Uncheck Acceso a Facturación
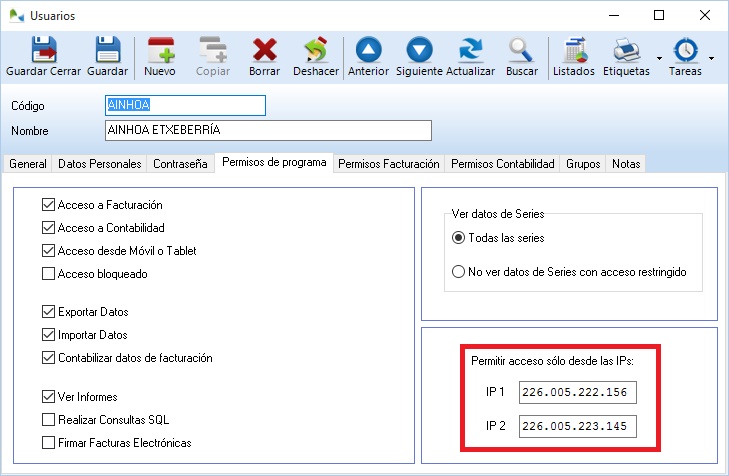This screenshot has height=476, width=729. pyautogui.click(x=49, y=205)
